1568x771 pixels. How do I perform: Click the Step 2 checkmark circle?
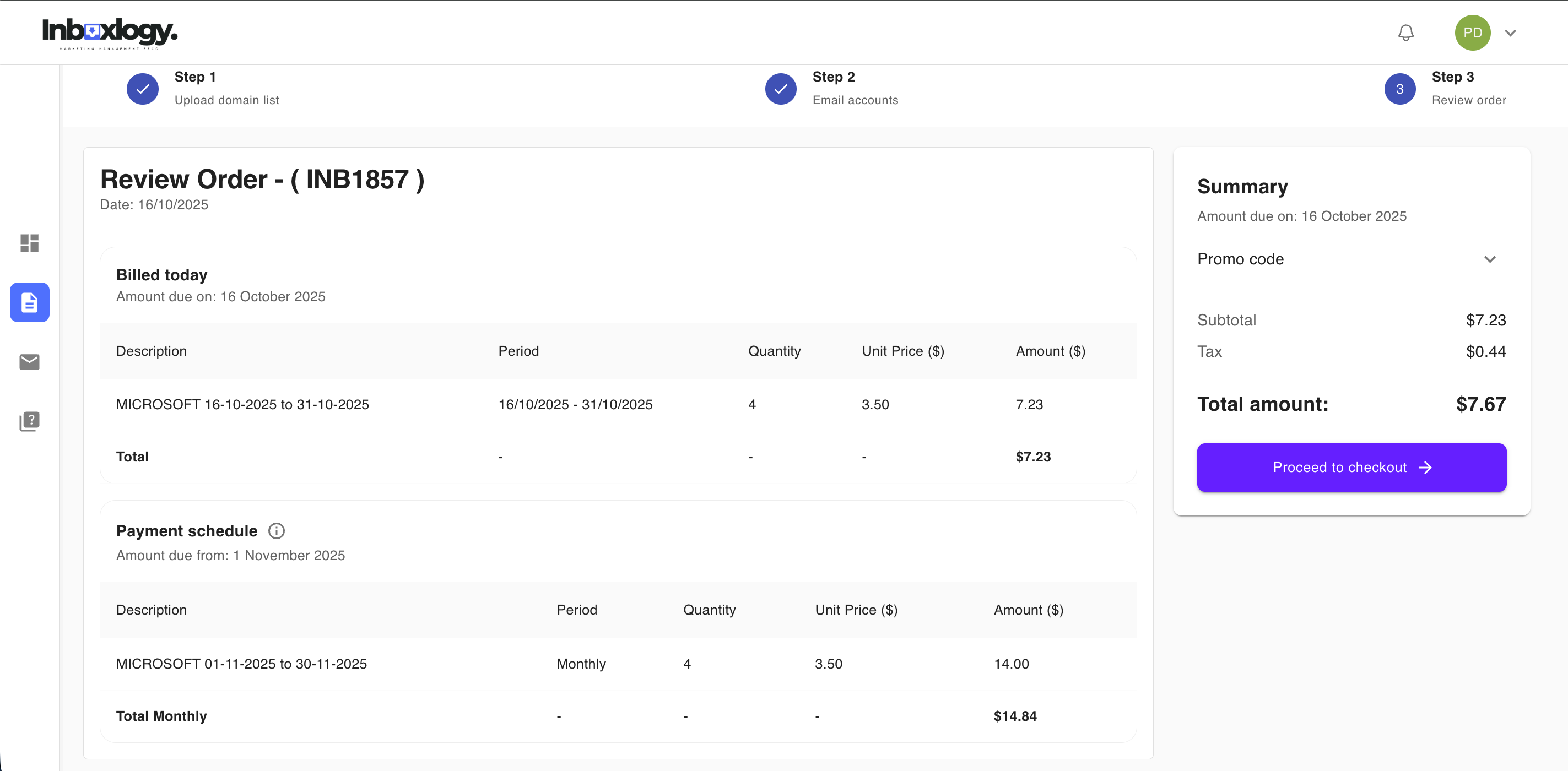click(780, 89)
